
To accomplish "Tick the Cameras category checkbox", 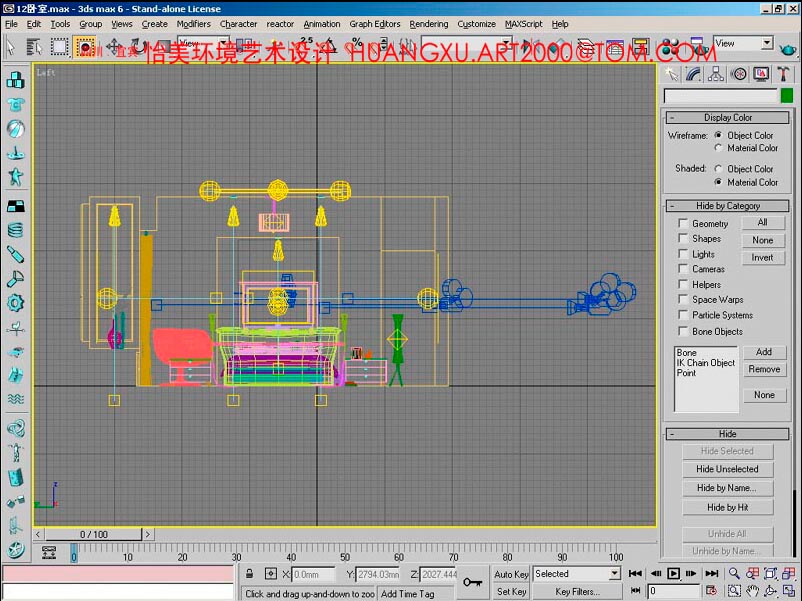I will click(x=682, y=268).
